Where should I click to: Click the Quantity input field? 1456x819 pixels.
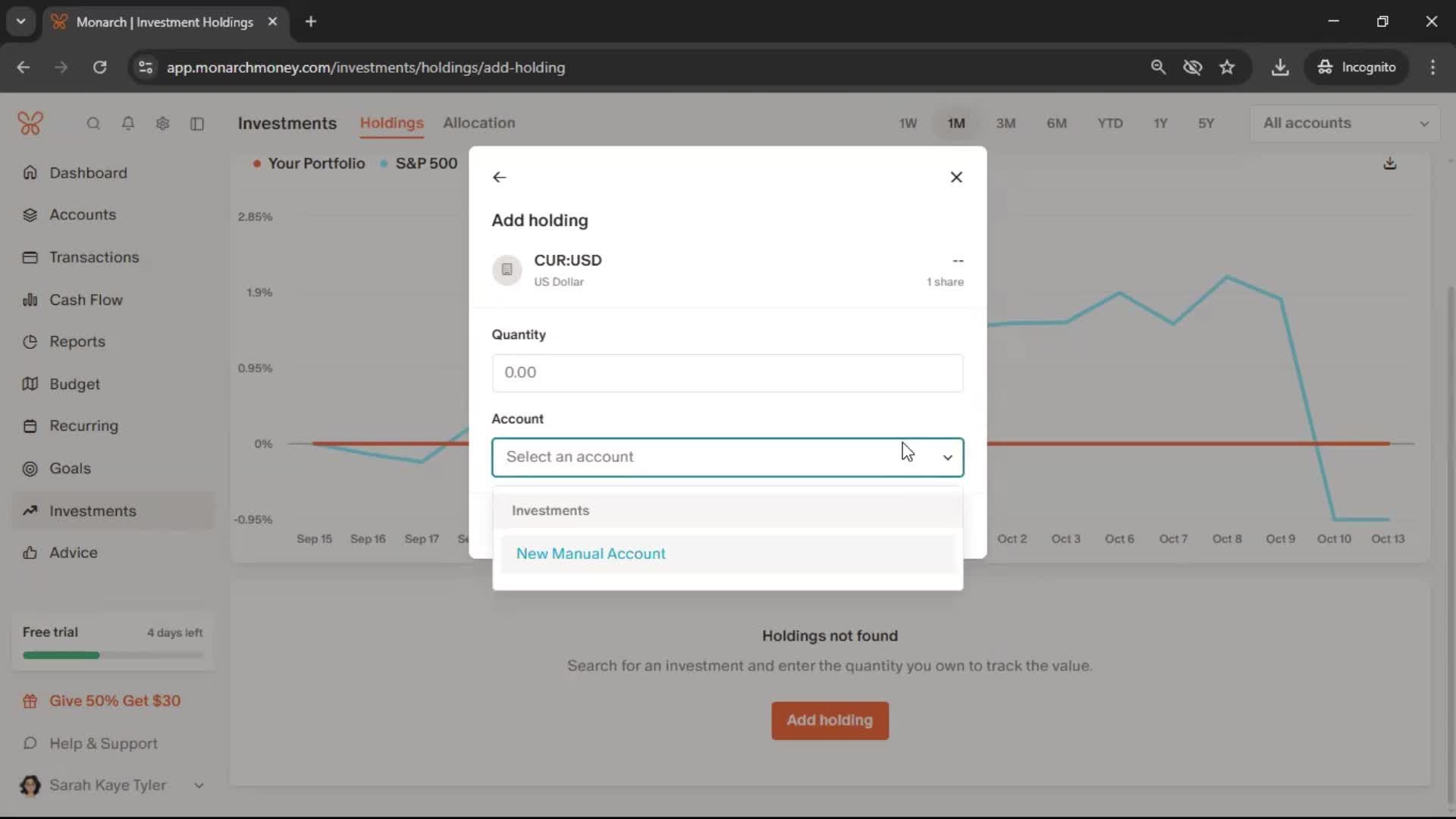coord(726,373)
